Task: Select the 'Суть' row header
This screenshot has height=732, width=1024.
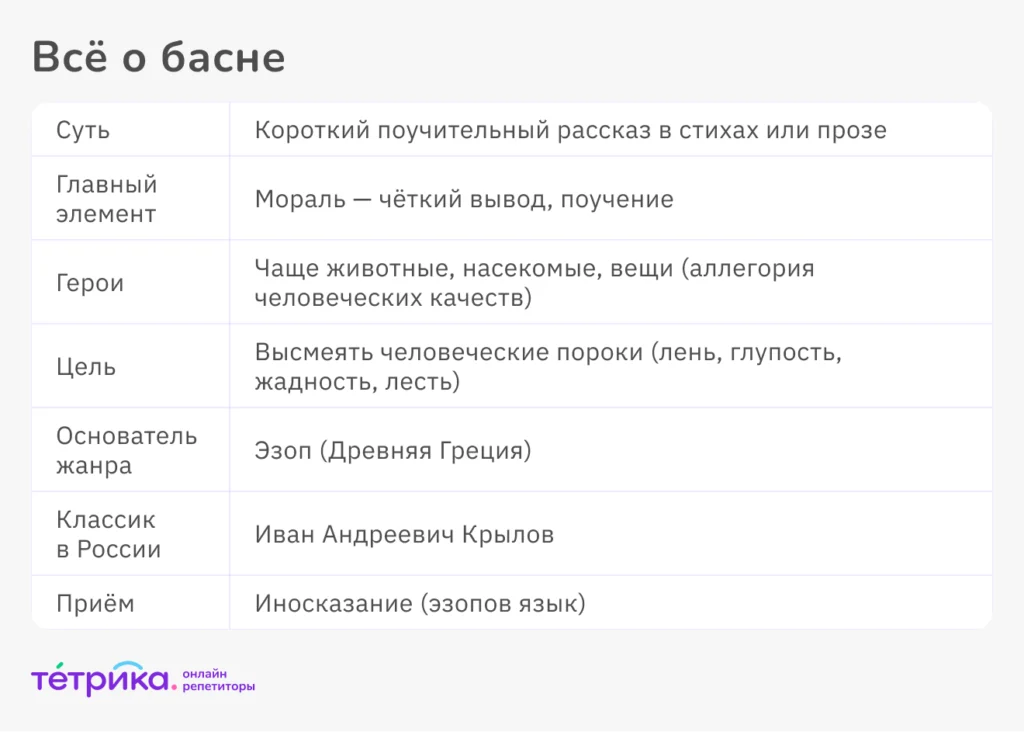Action: click(x=81, y=129)
